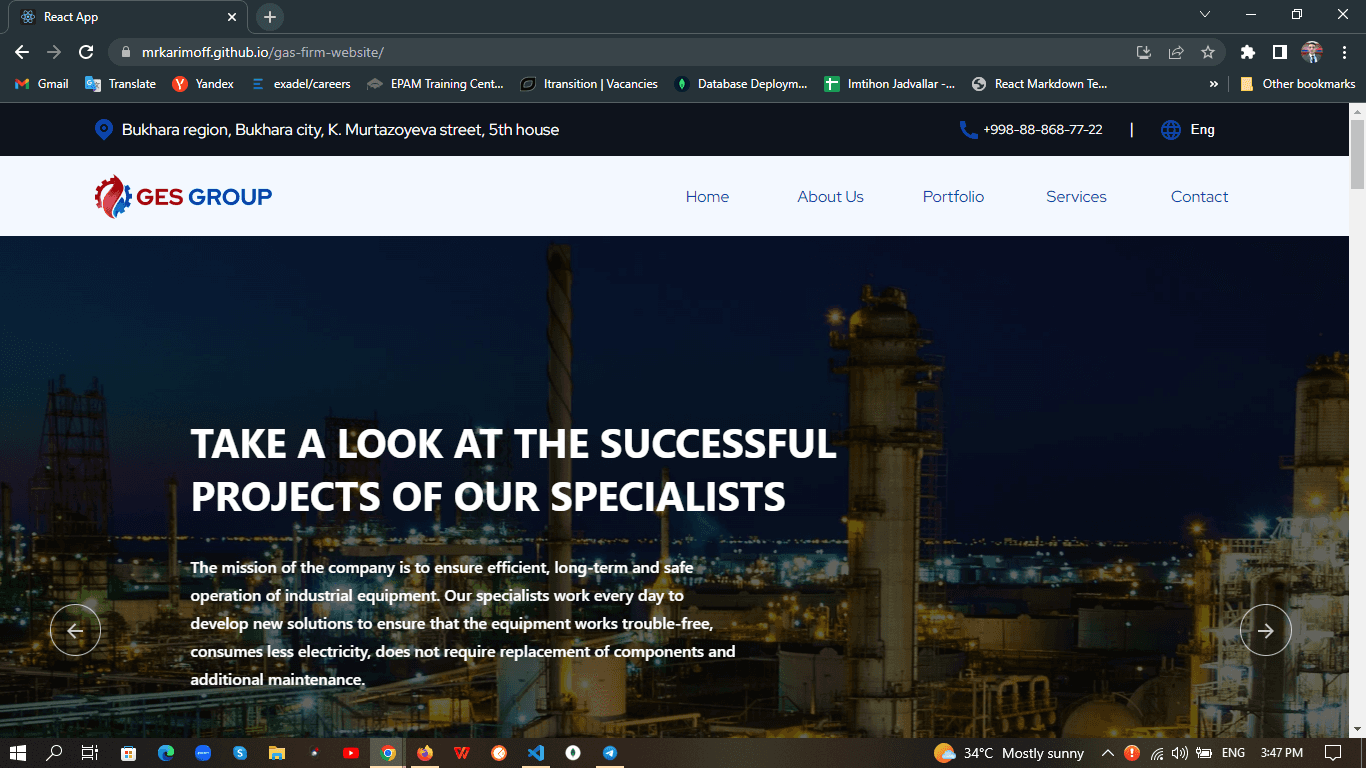Viewport: 1366px width, 768px height.
Task: Open Telegram from the taskbar
Action: coord(610,752)
